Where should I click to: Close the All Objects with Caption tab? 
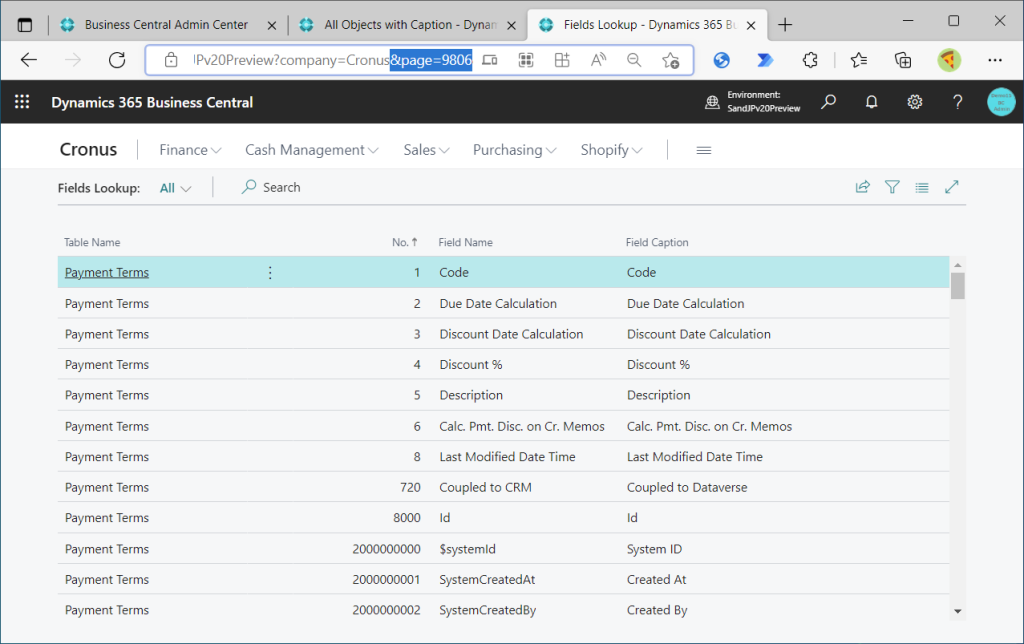(511, 25)
